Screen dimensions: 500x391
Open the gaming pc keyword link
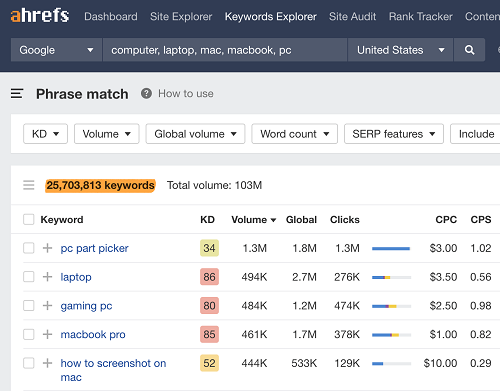[86, 306]
